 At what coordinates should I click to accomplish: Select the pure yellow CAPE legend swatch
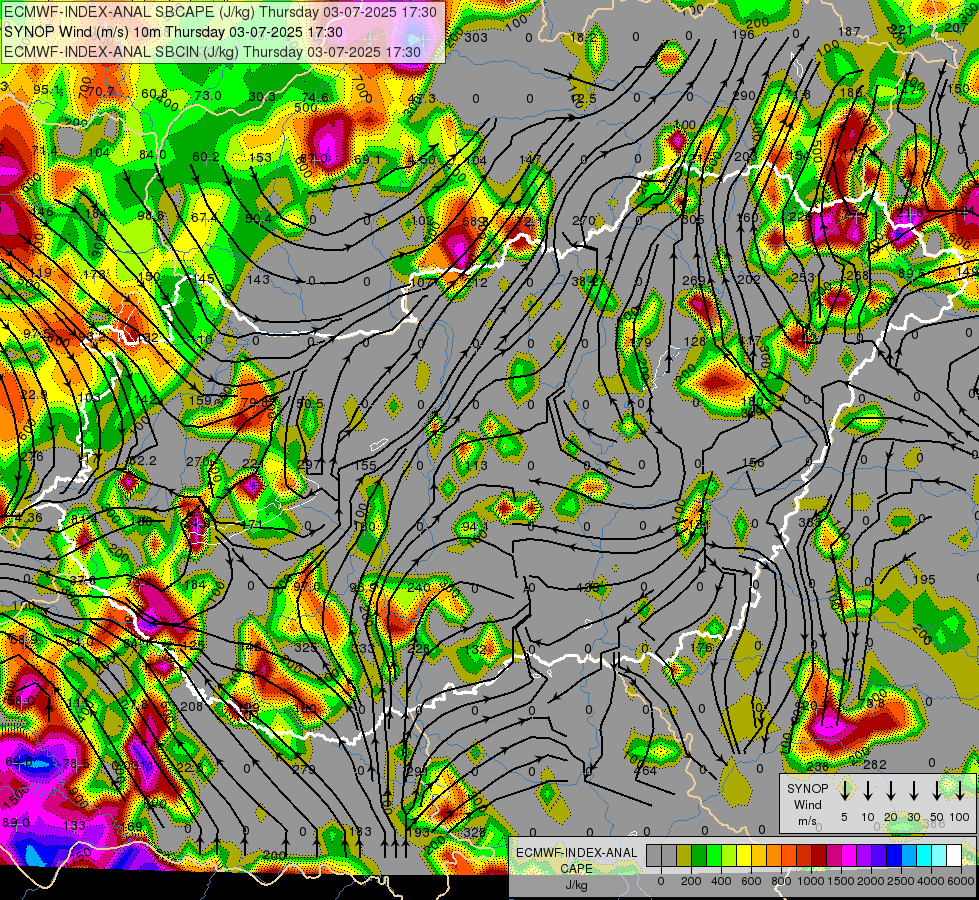click(744, 856)
